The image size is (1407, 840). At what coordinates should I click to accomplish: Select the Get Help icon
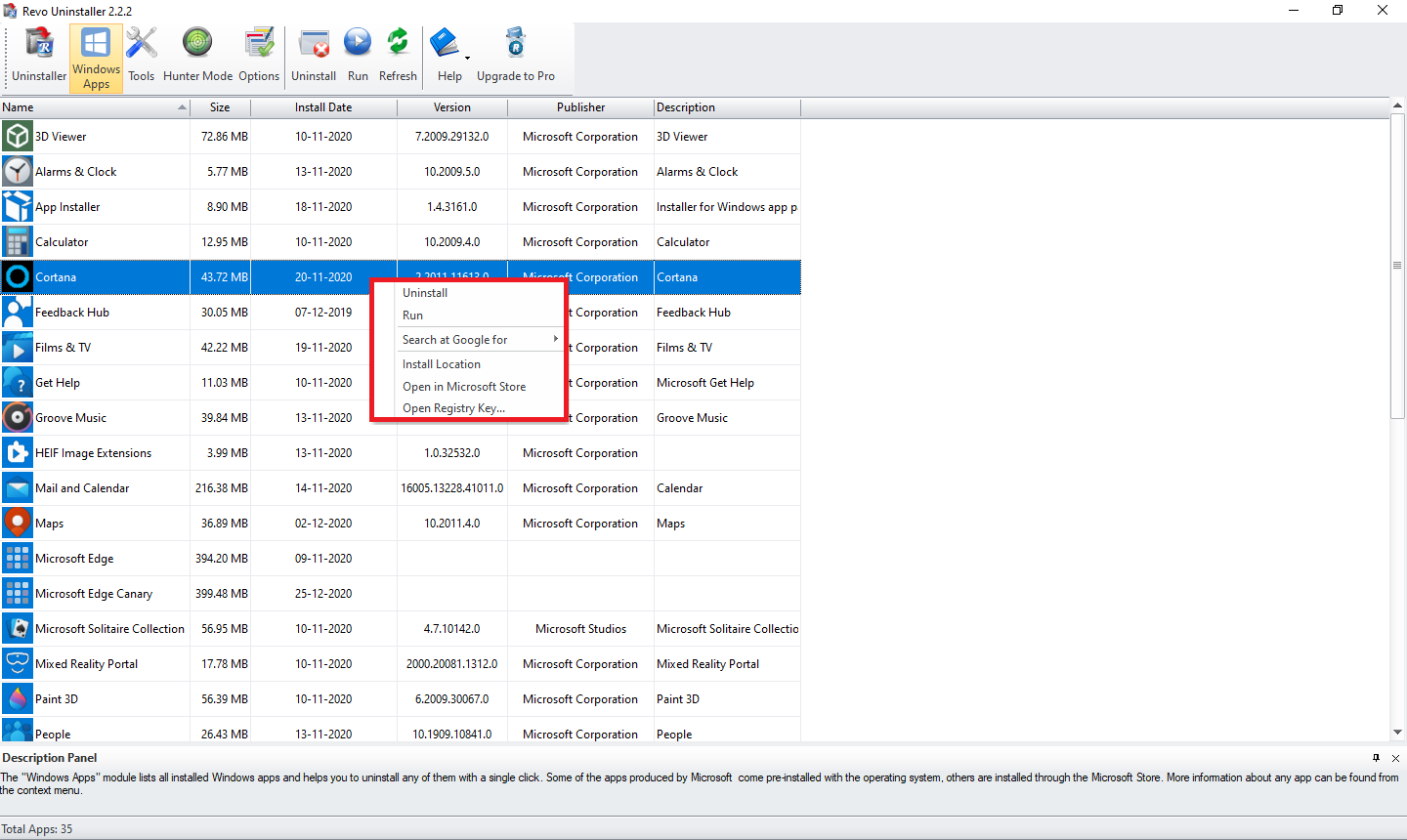(x=18, y=383)
